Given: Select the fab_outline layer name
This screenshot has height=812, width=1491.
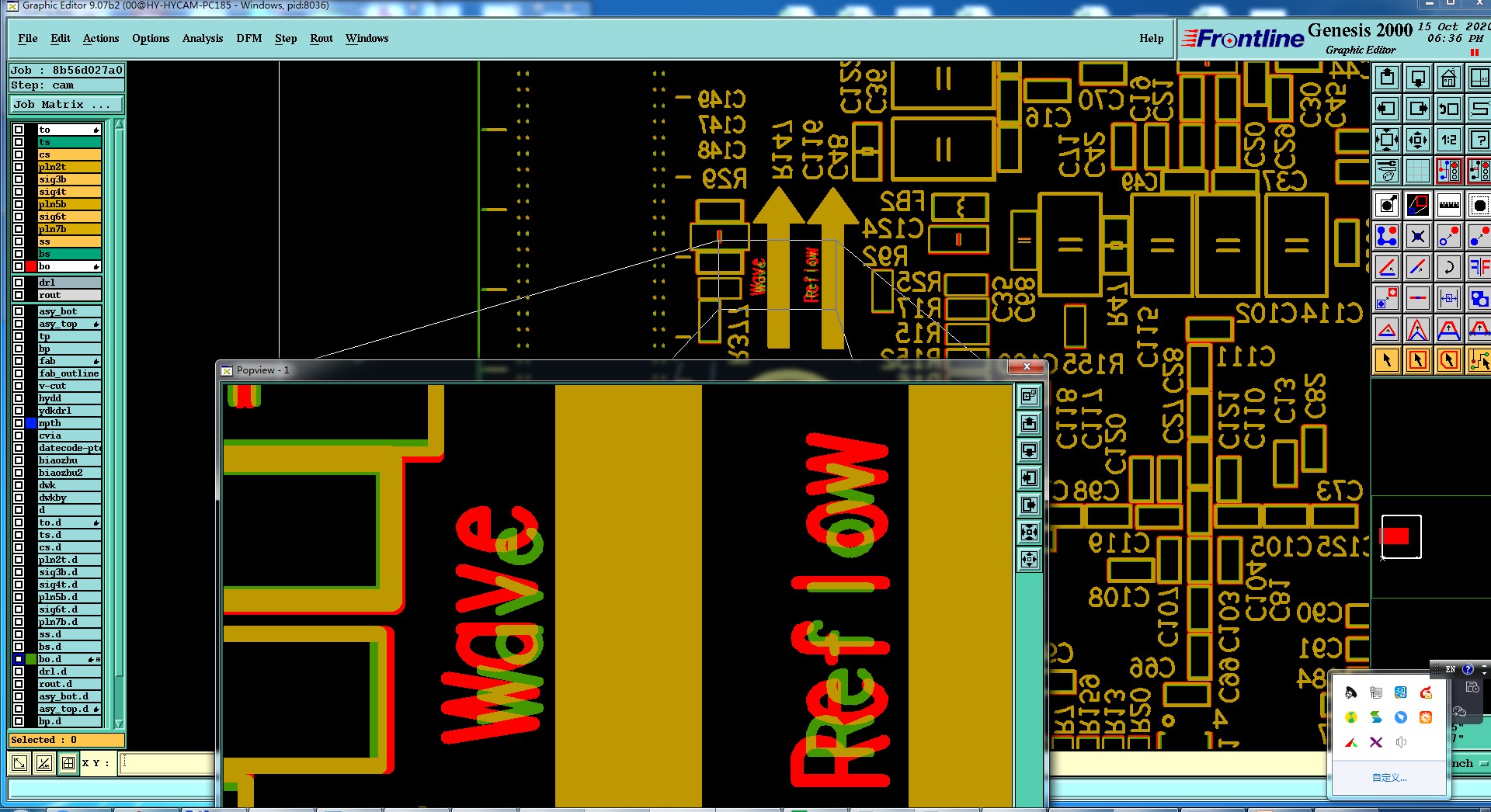Looking at the screenshot, I should click(70, 373).
